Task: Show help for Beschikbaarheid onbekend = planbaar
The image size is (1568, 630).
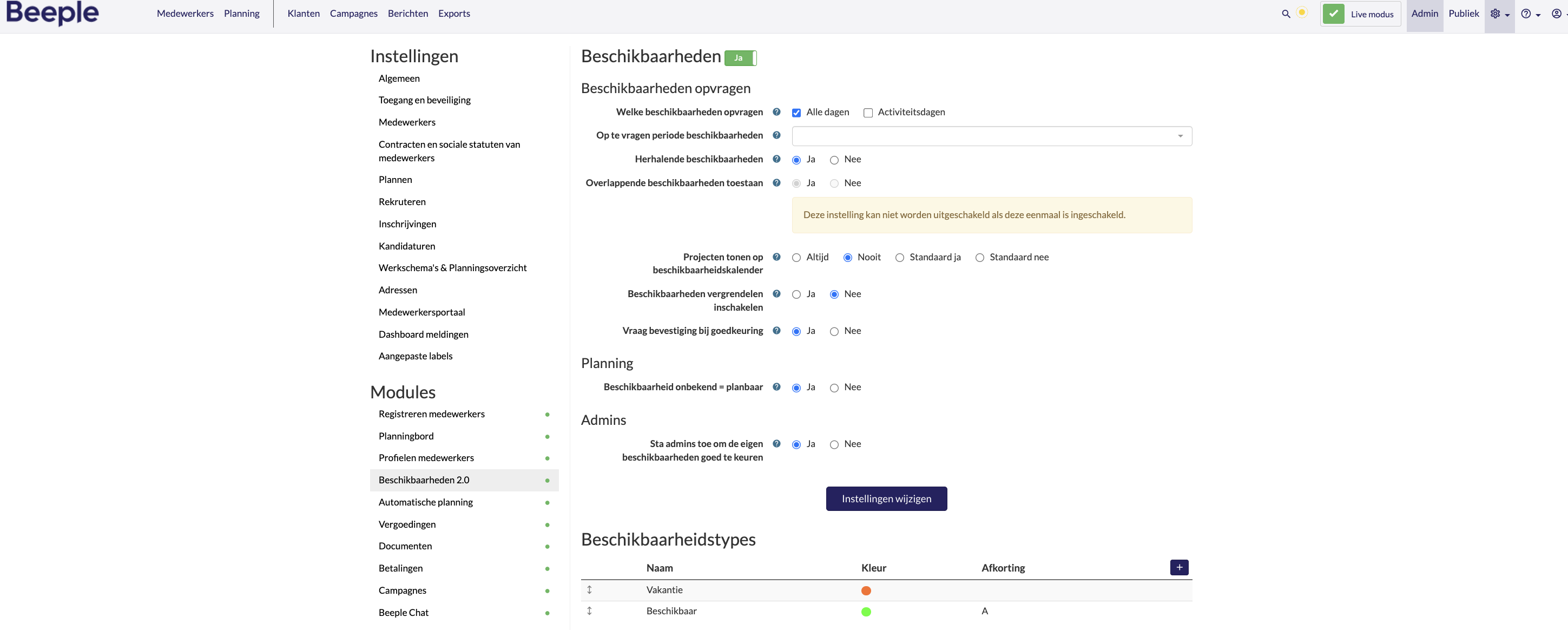Action: [x=777, y=386]
